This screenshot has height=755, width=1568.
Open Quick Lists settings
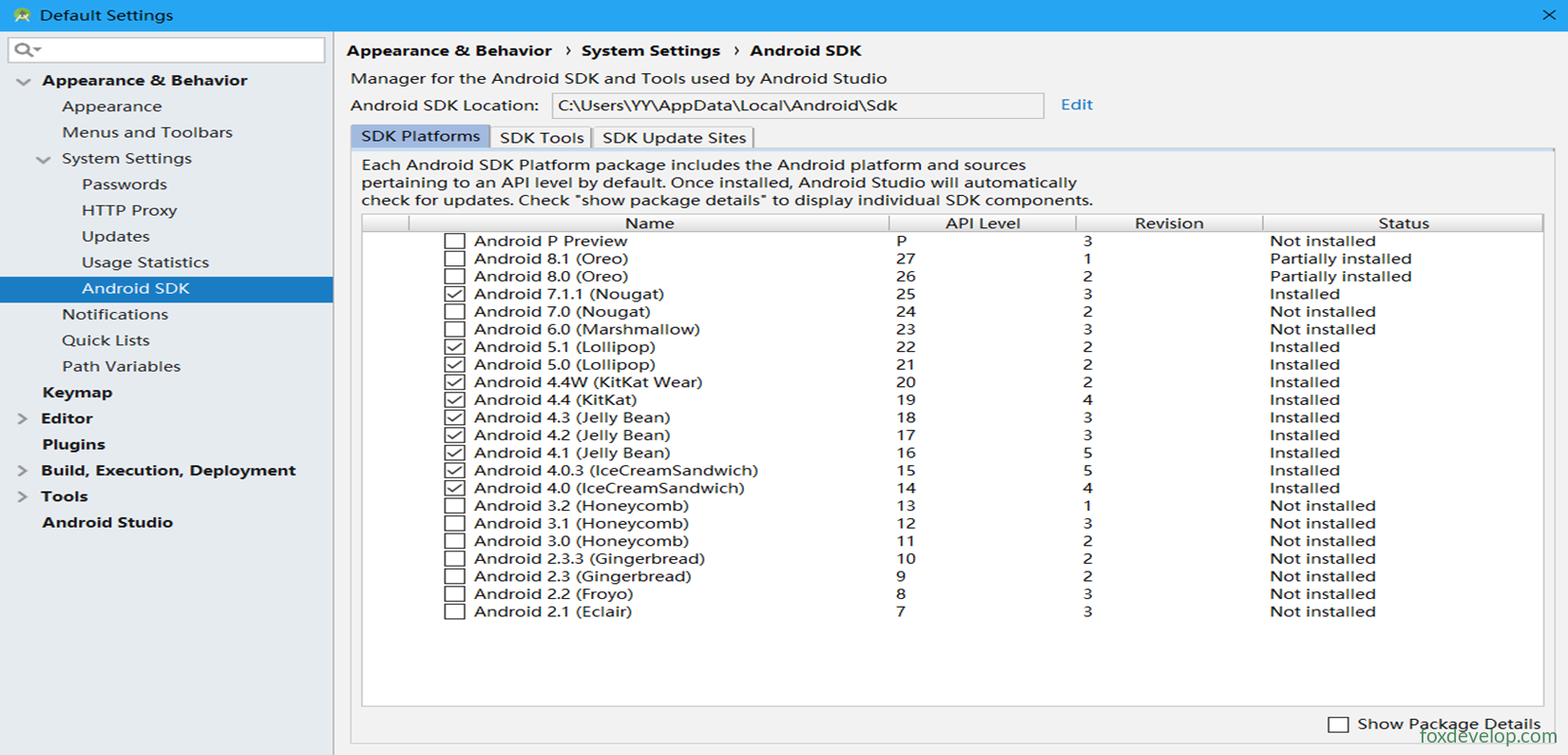pyautogui.click(x=105, y=340)
